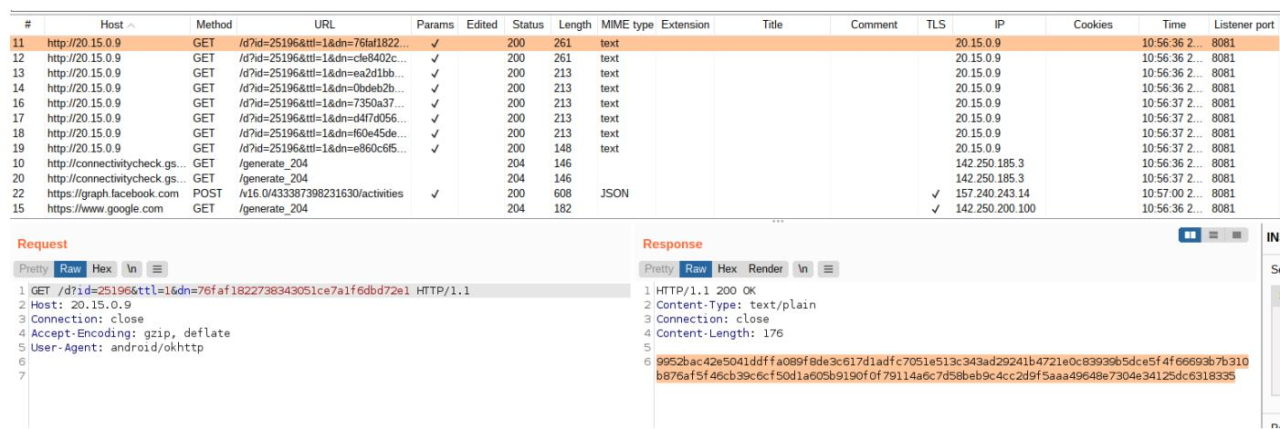This screenshot has width=1280, height=429.
Task: Sort history by TLS column header
Action: pos(935,24)
